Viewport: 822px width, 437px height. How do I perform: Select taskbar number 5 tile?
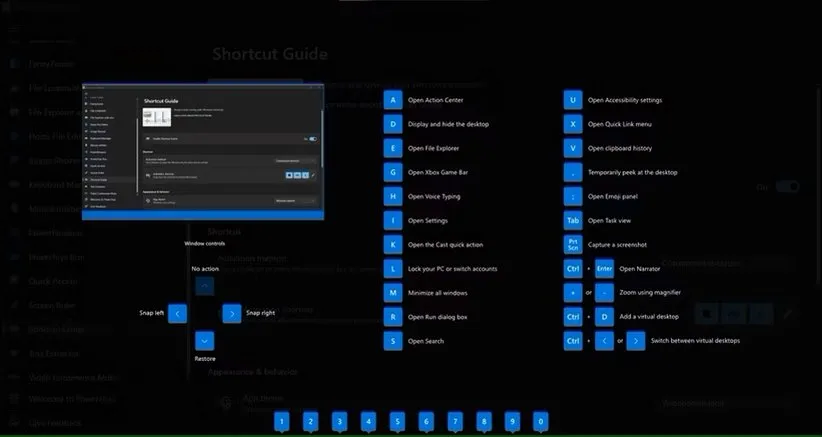coord(397,422)
